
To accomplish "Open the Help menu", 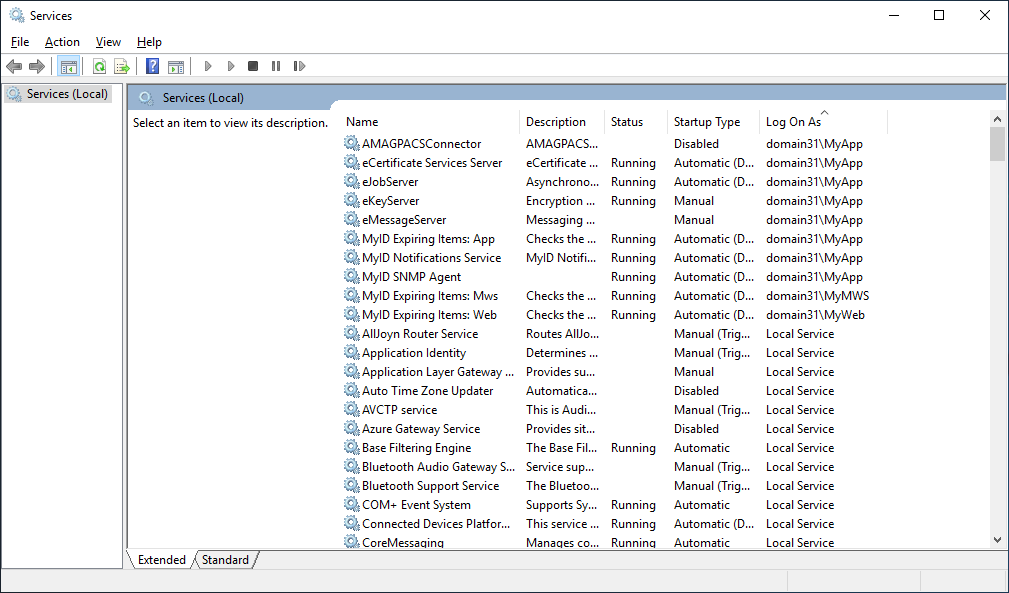I will (x=149, y=42).
